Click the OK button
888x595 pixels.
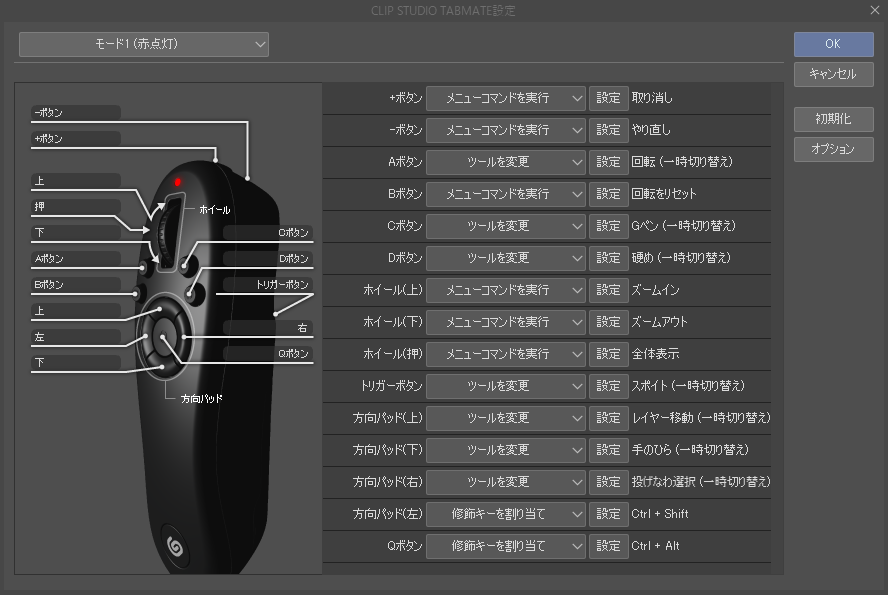click(x=833, y=44)
